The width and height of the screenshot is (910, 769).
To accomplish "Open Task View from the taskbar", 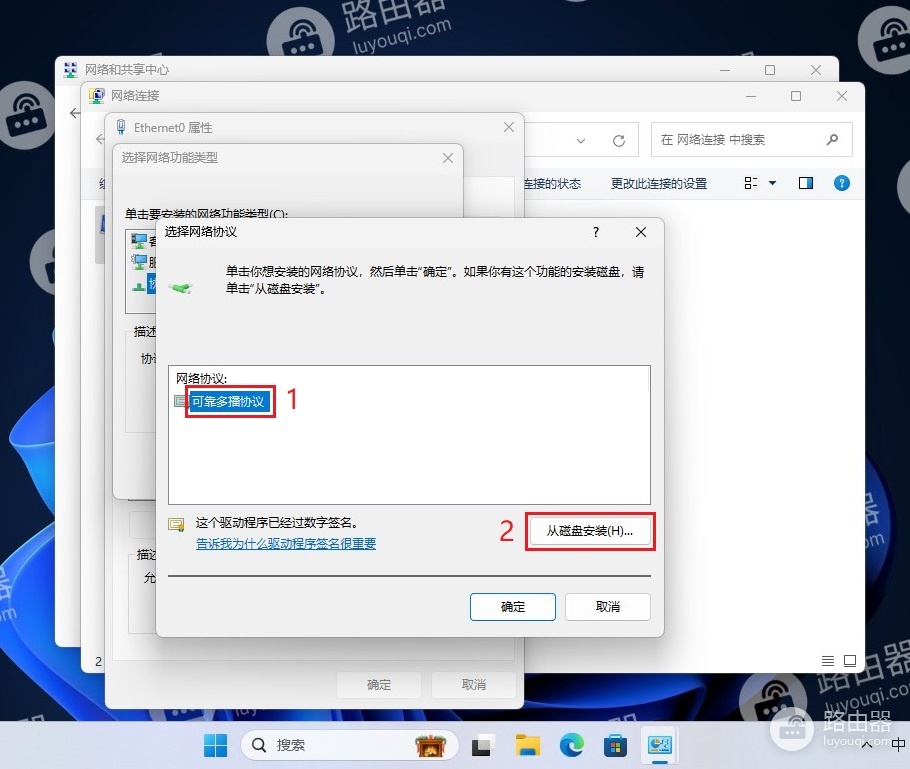I will click(482, 745).
